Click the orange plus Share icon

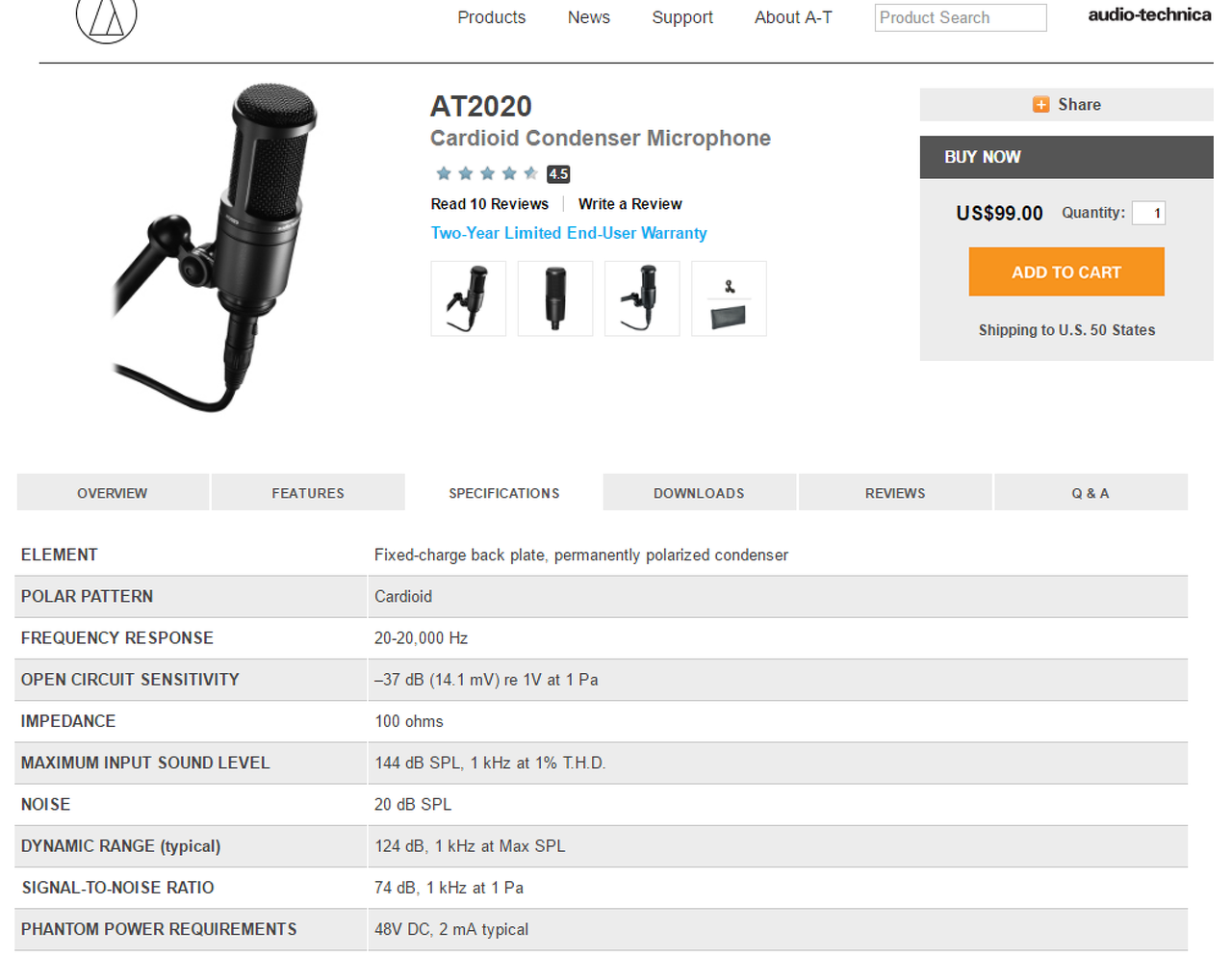[1040, 105]
